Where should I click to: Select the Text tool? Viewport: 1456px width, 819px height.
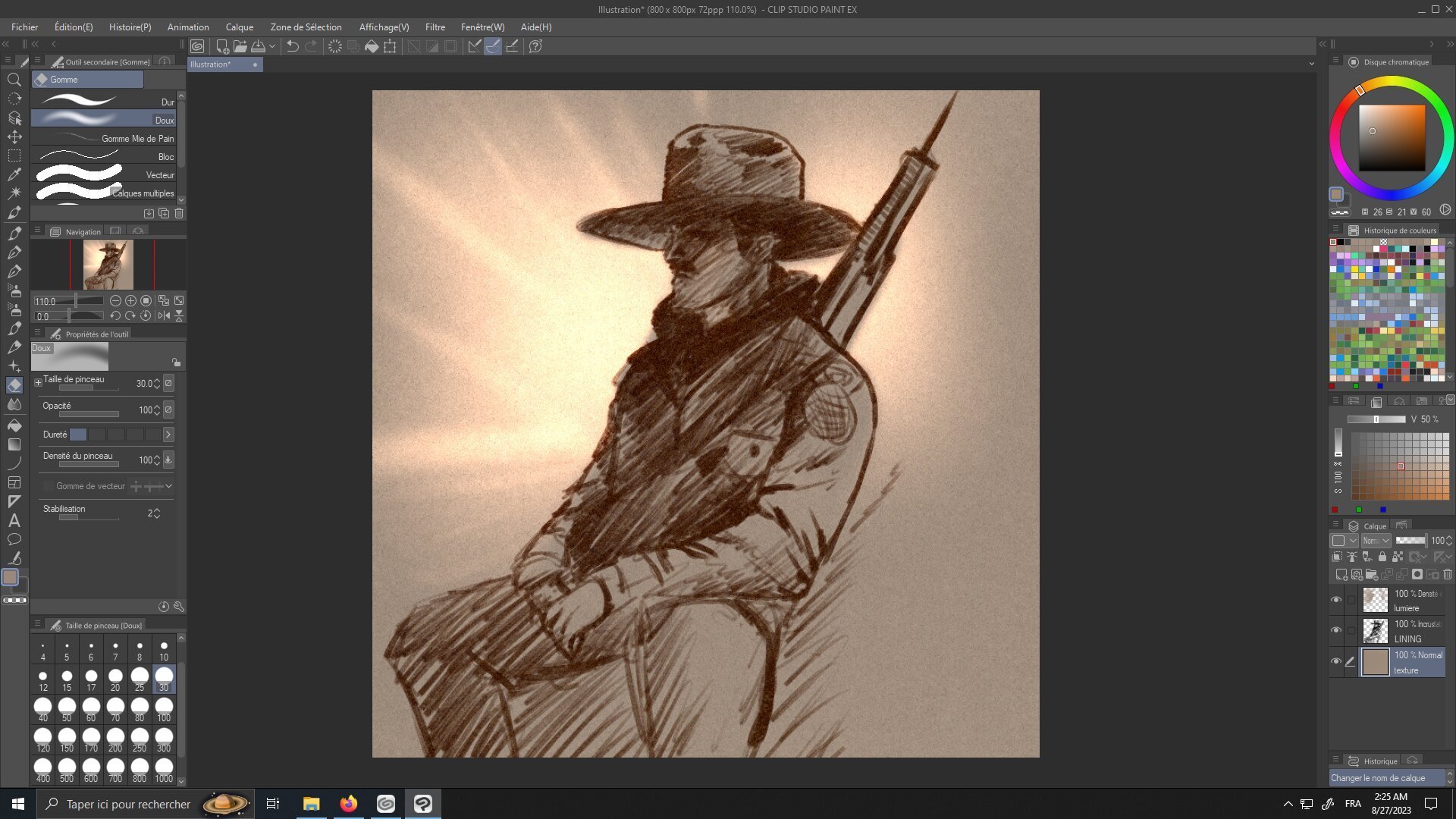point(14,520)
